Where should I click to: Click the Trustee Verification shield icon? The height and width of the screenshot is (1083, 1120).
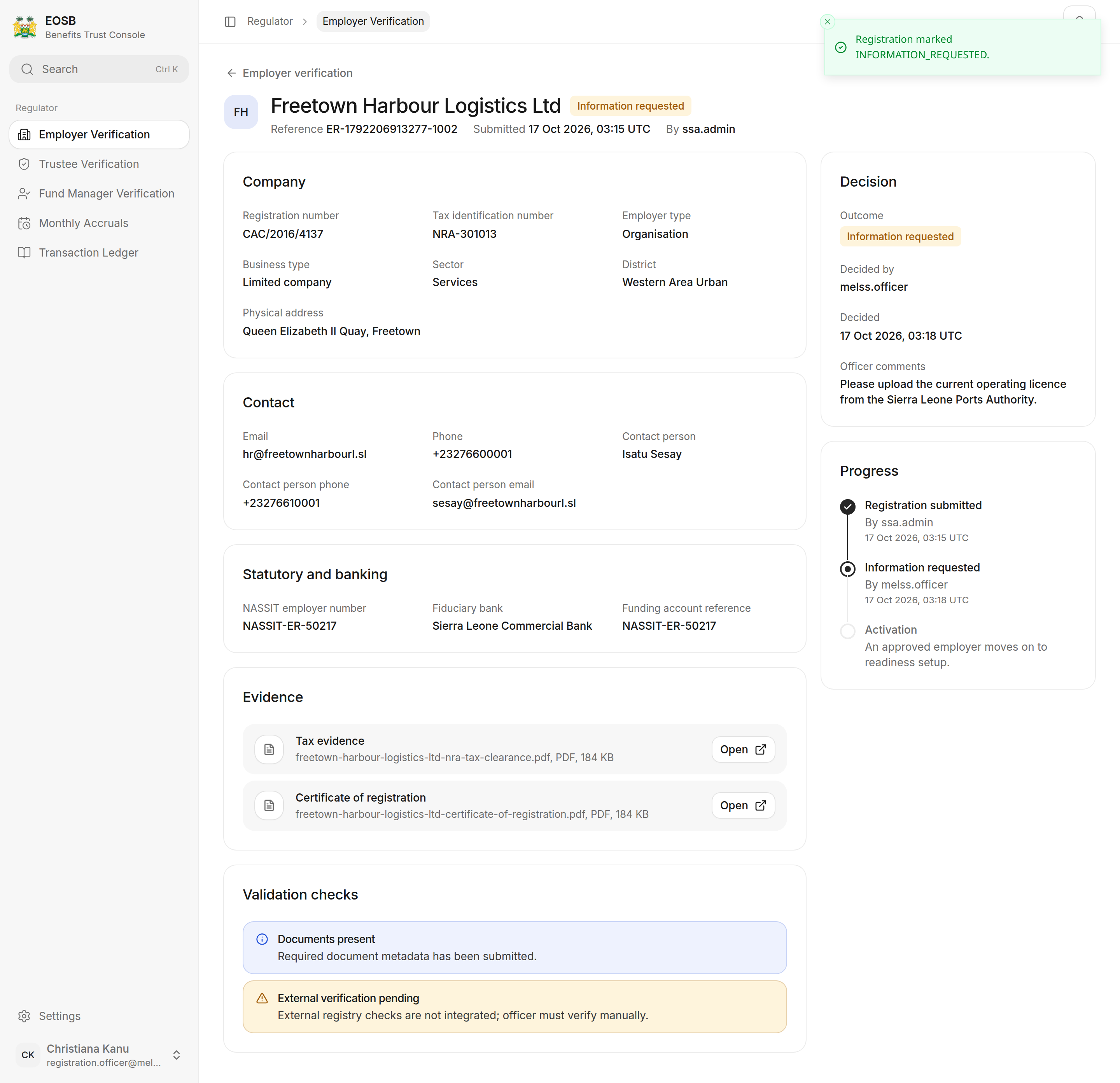pyautogui.click(x=24, y=164)
